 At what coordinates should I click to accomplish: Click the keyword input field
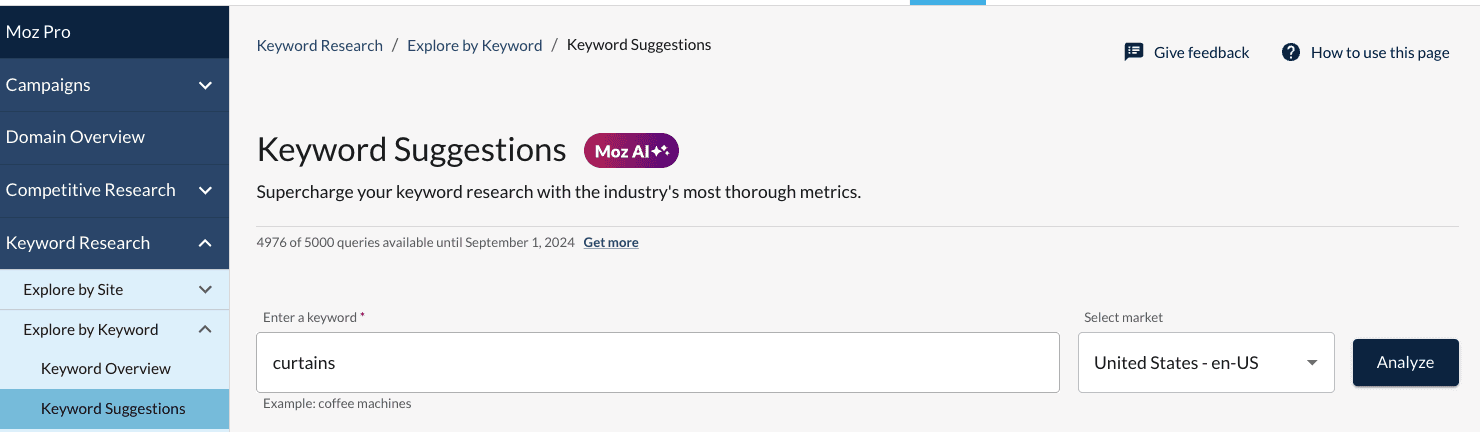pyautogui.click(x=658, y=363)
